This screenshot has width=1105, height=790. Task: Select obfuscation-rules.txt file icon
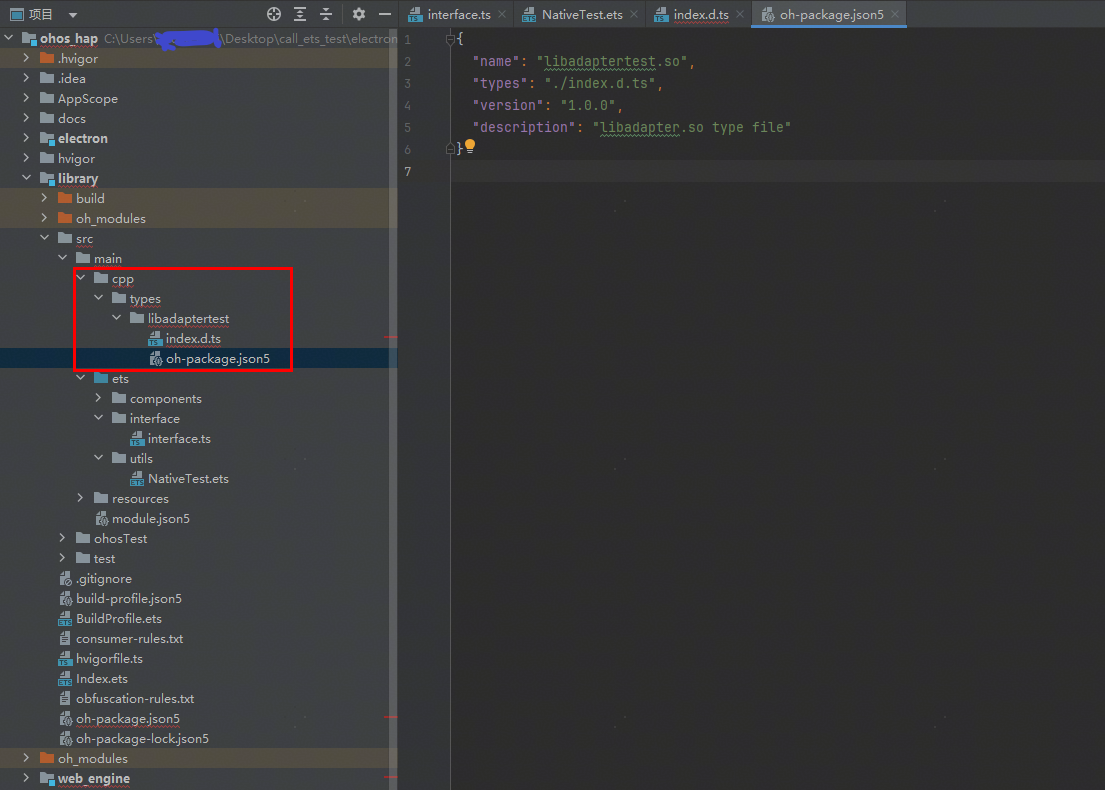click(x=65, y=698)
